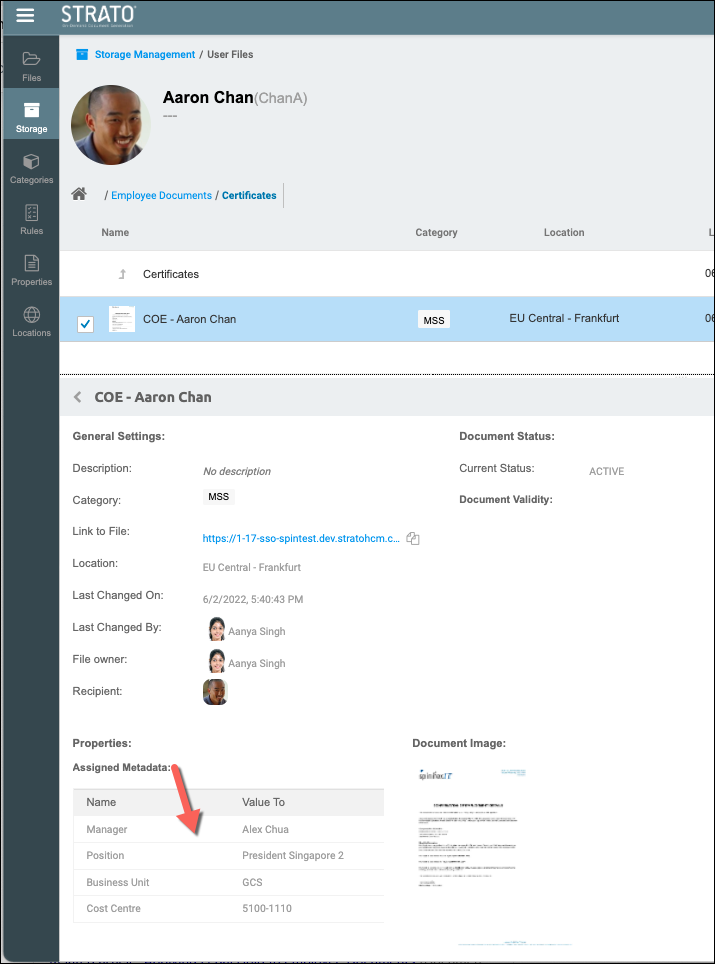The width and height of the screenshot is (715, 964).
Task: Click the home folder icon
Action: [79, 194]
